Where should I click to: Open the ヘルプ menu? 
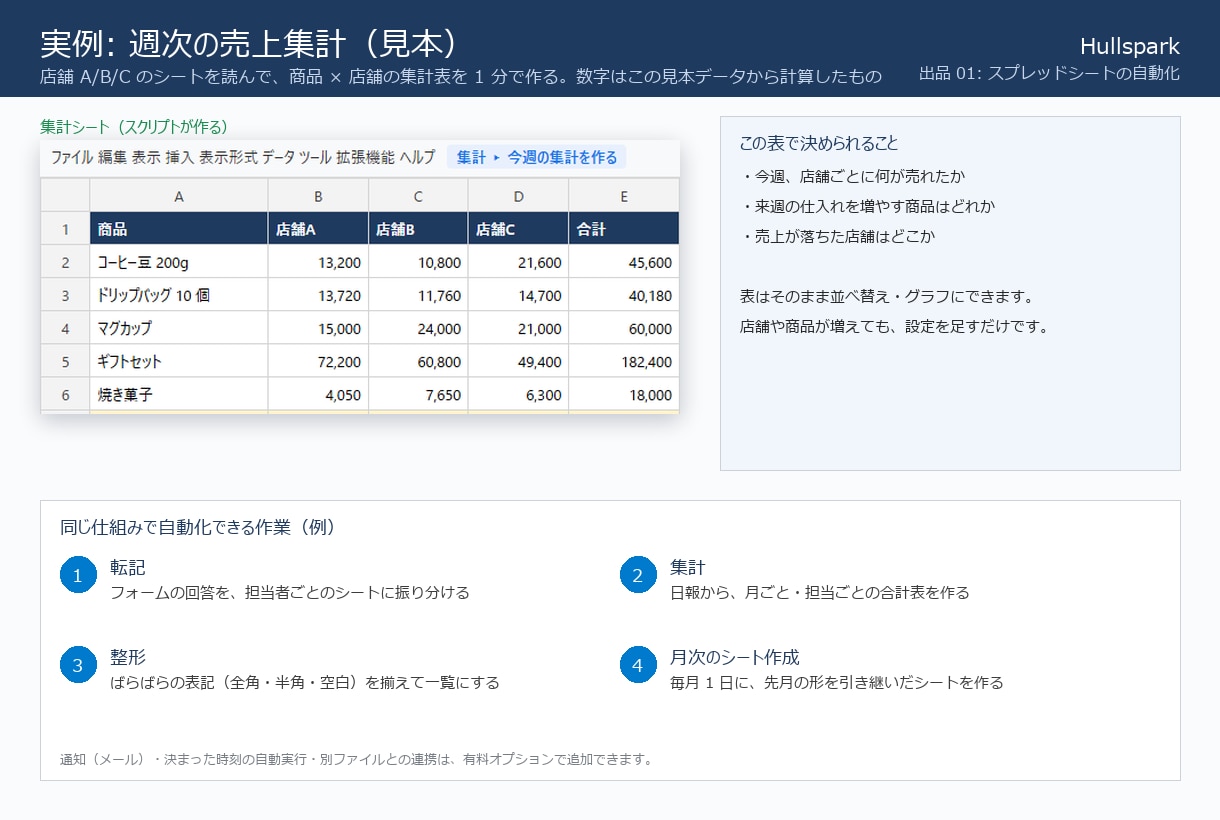[417, 157]
